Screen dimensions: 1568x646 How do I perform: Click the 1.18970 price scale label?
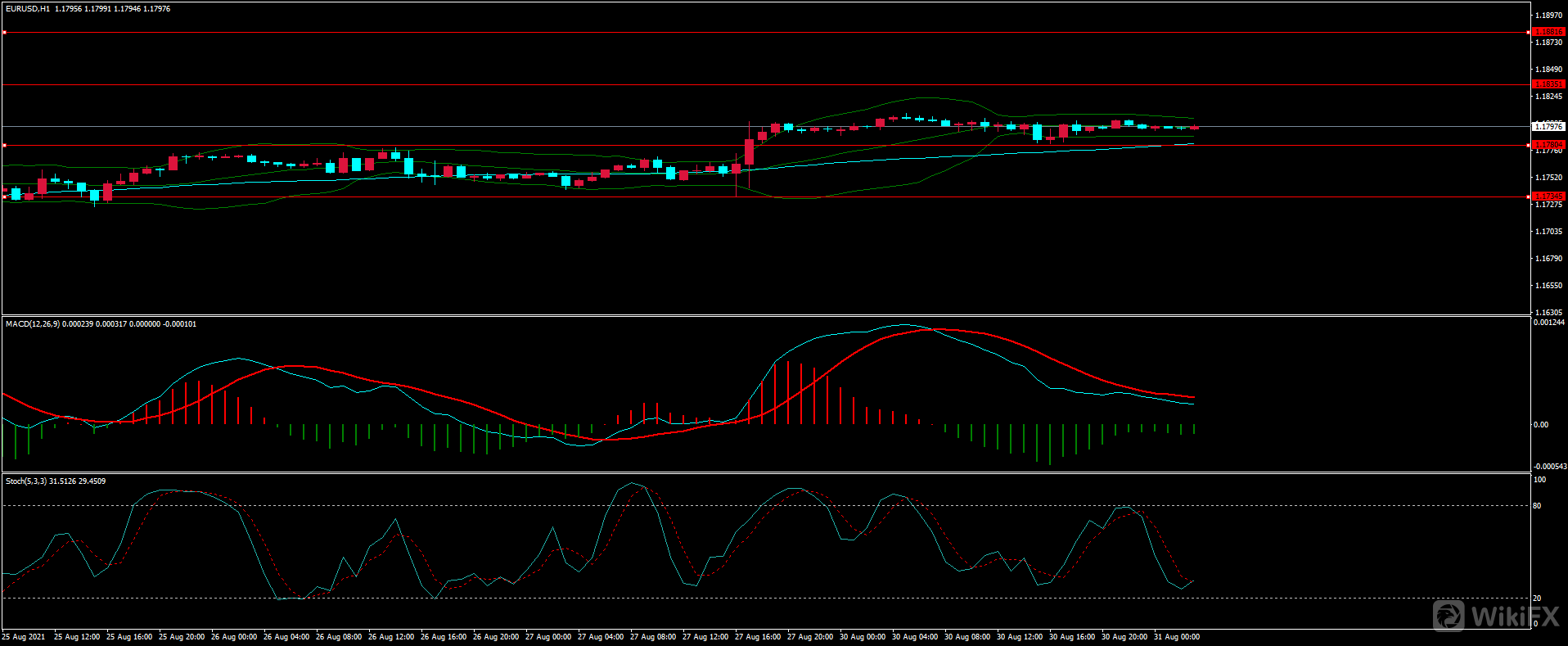pyautogui.click(x=1548, y=16)
